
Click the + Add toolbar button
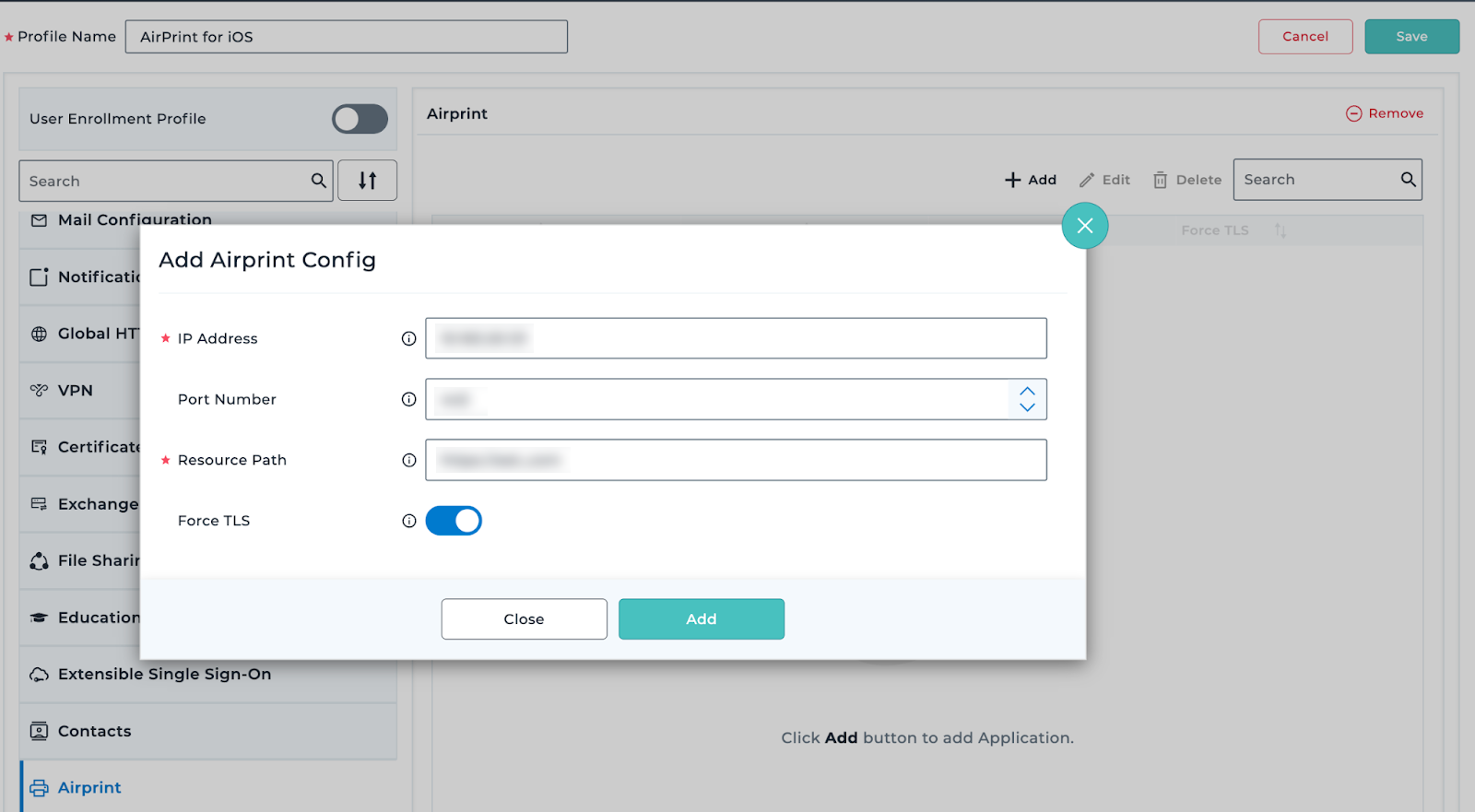point(1031,180)
